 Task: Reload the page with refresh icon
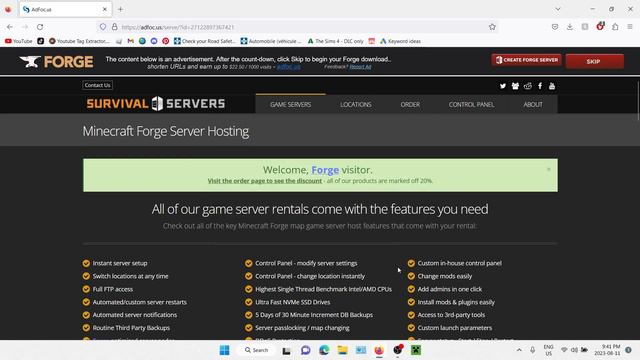pos(40,27)
